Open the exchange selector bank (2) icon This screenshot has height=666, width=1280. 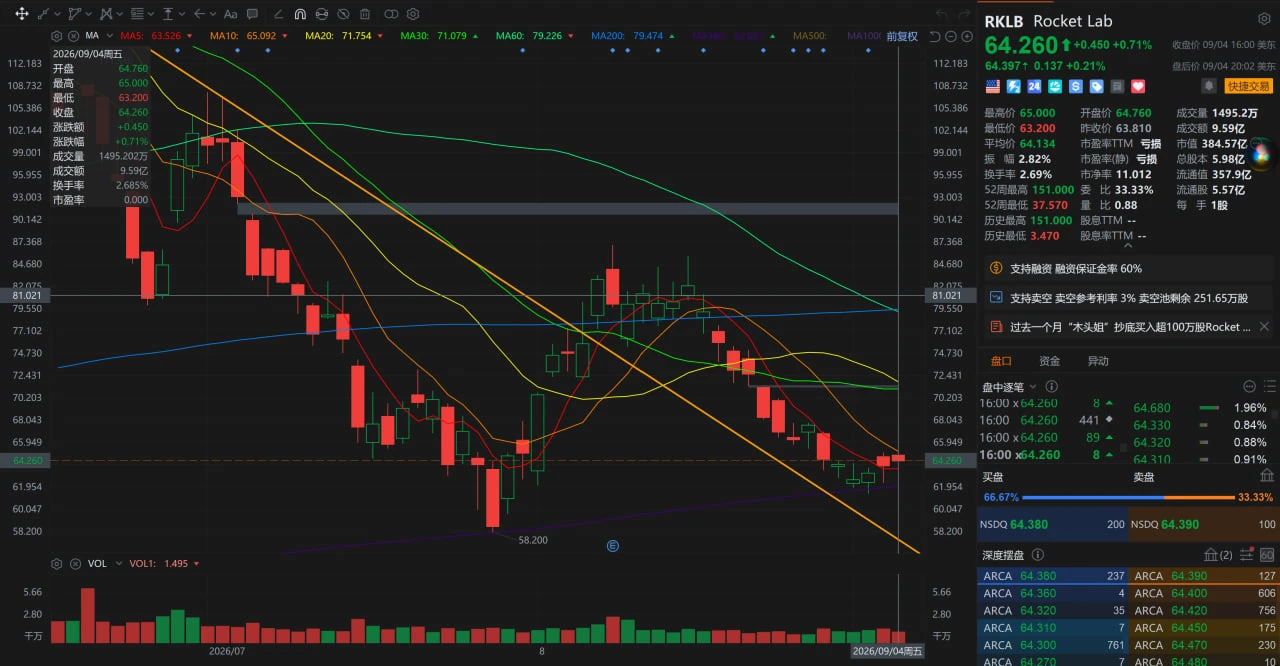[1218, 554]
